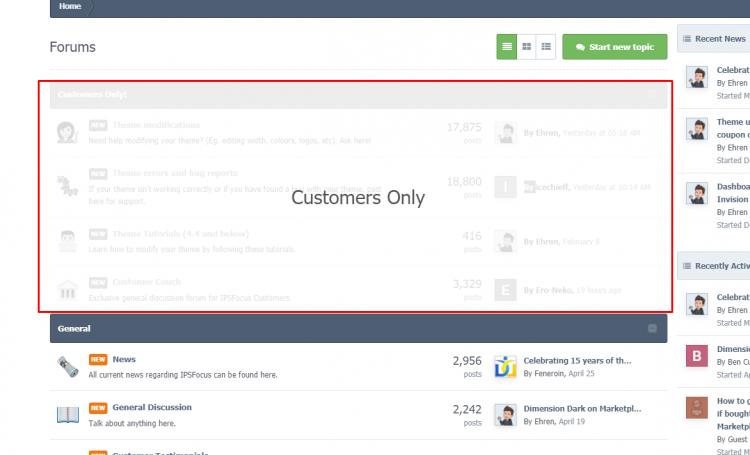Open the General category header link
The height and width of the screenshot is (455, 750).
coord(74,328)
